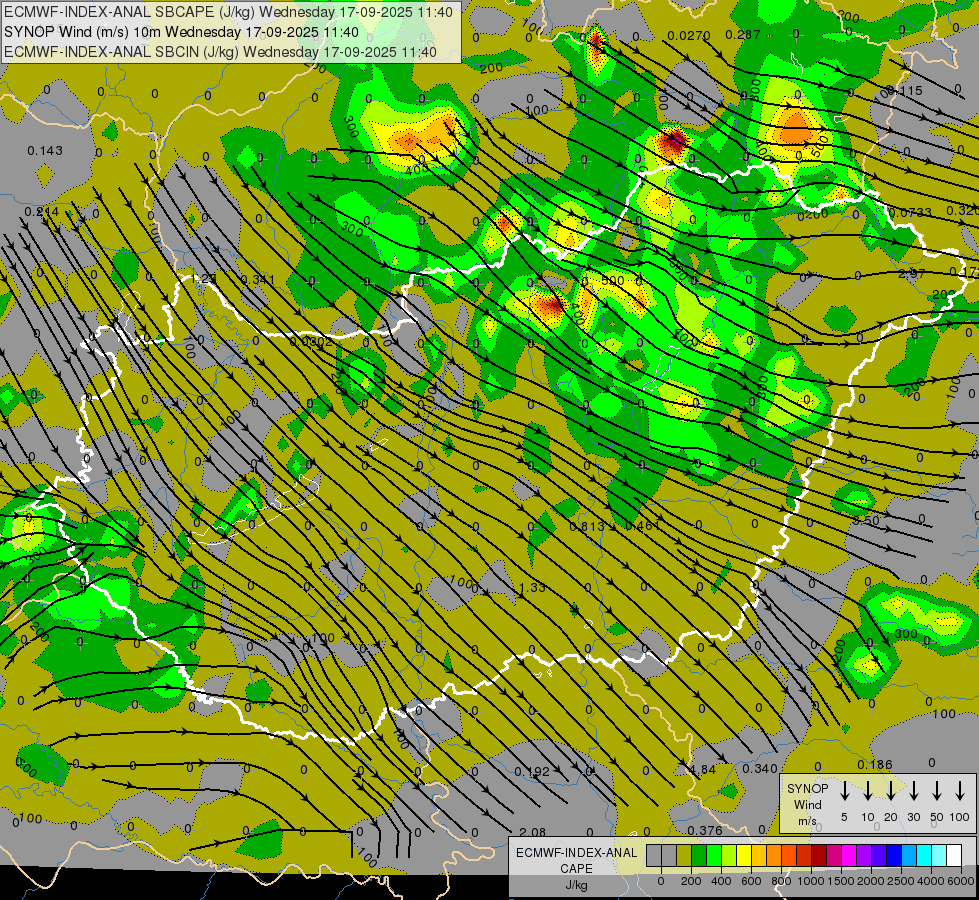Click the 0.143 value on the map

coord(45,151)
